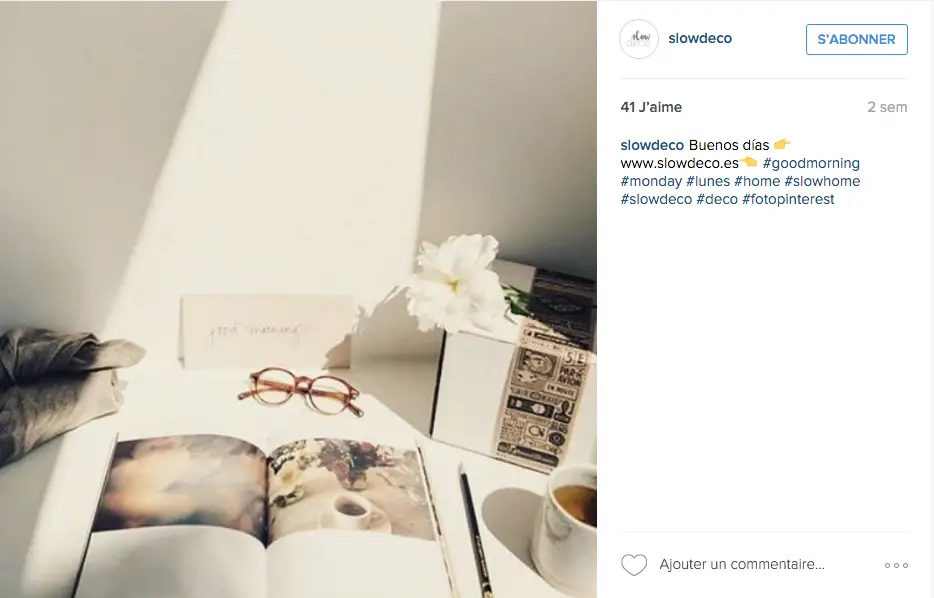Open the three-dots more options menu
Viewport: 934px width, 598px height.
point(896,565)
